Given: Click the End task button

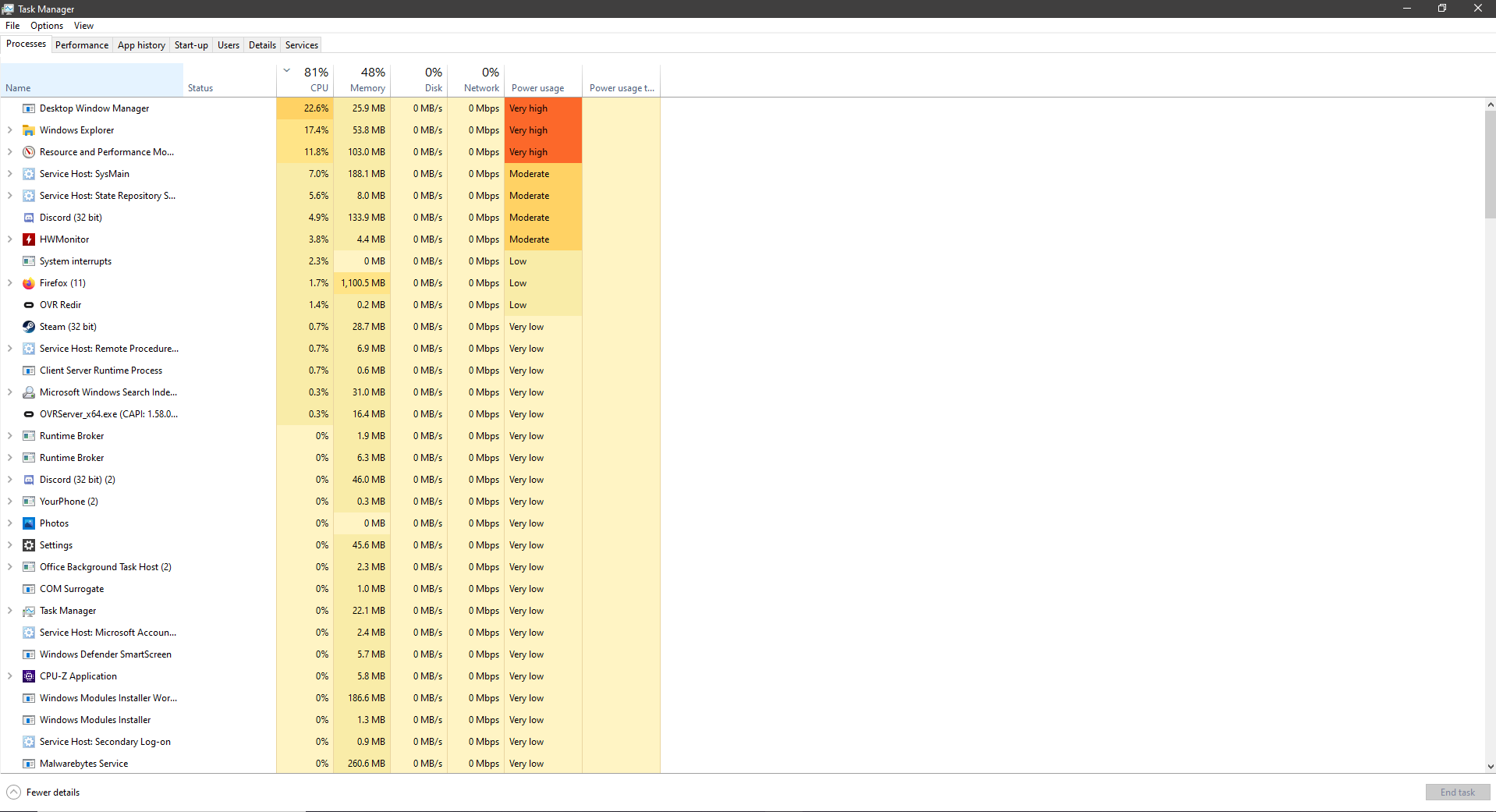Looking at the screenshot, I should [x=1457, y=792].
